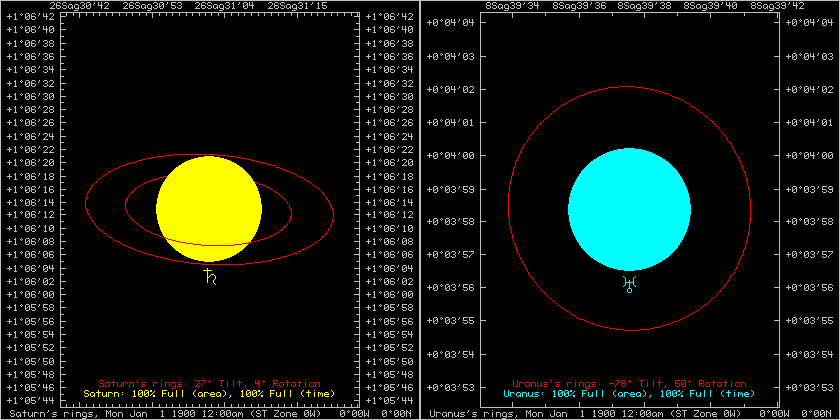Image resolution: width=840 pixels, height=420 pixels.
Task: Click the cyan Uranus 100% Full label
Action: [630, 394]
